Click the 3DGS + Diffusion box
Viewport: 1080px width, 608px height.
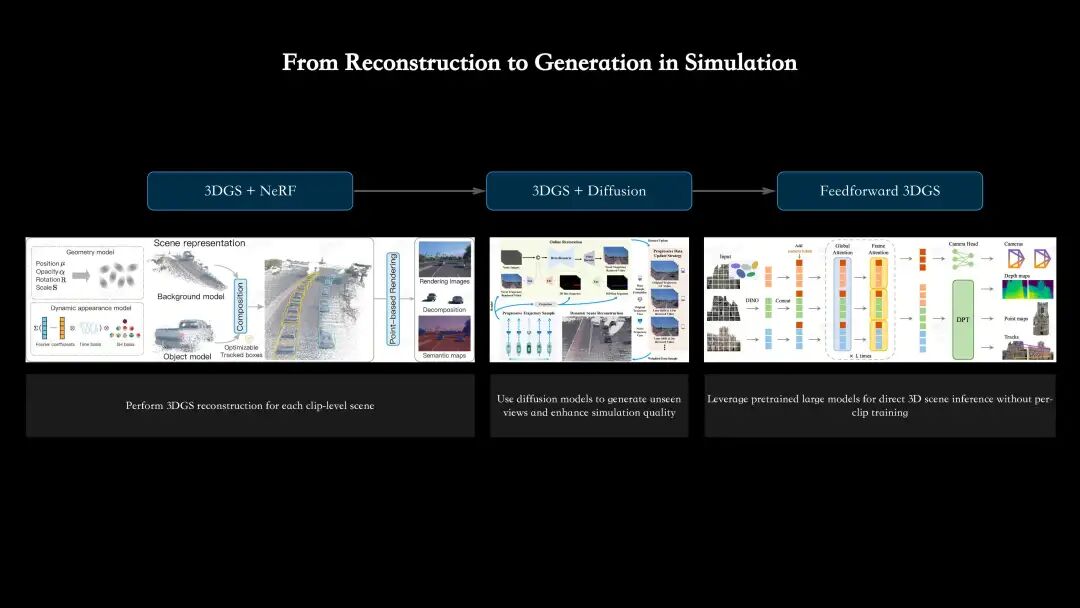coord(589,191)
